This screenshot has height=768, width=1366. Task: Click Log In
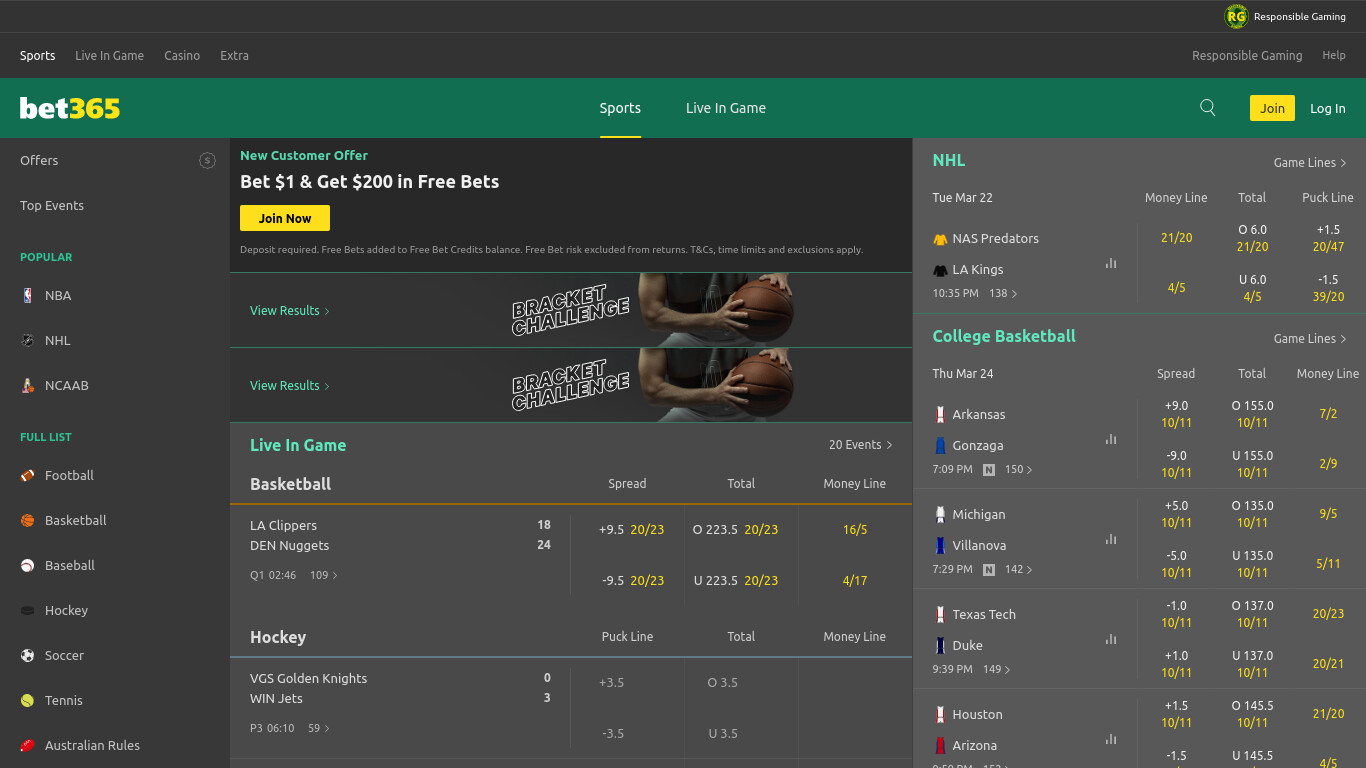click(1328, 108)
